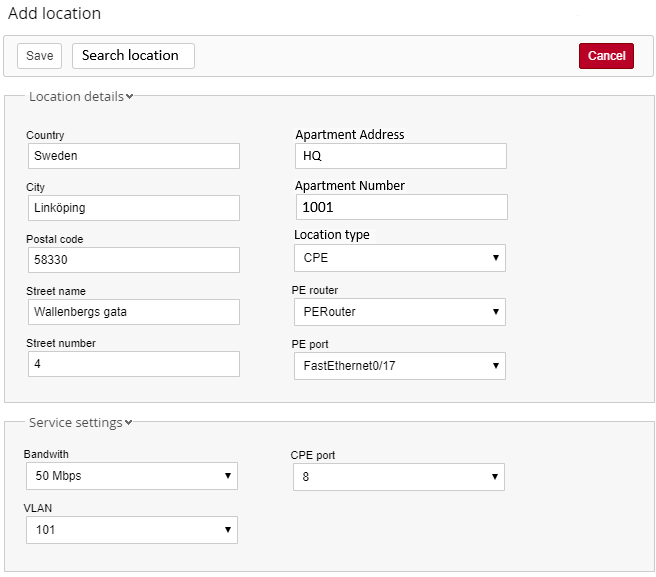Collapse the Location details section

pyautogui.click(x=81, y=97)
